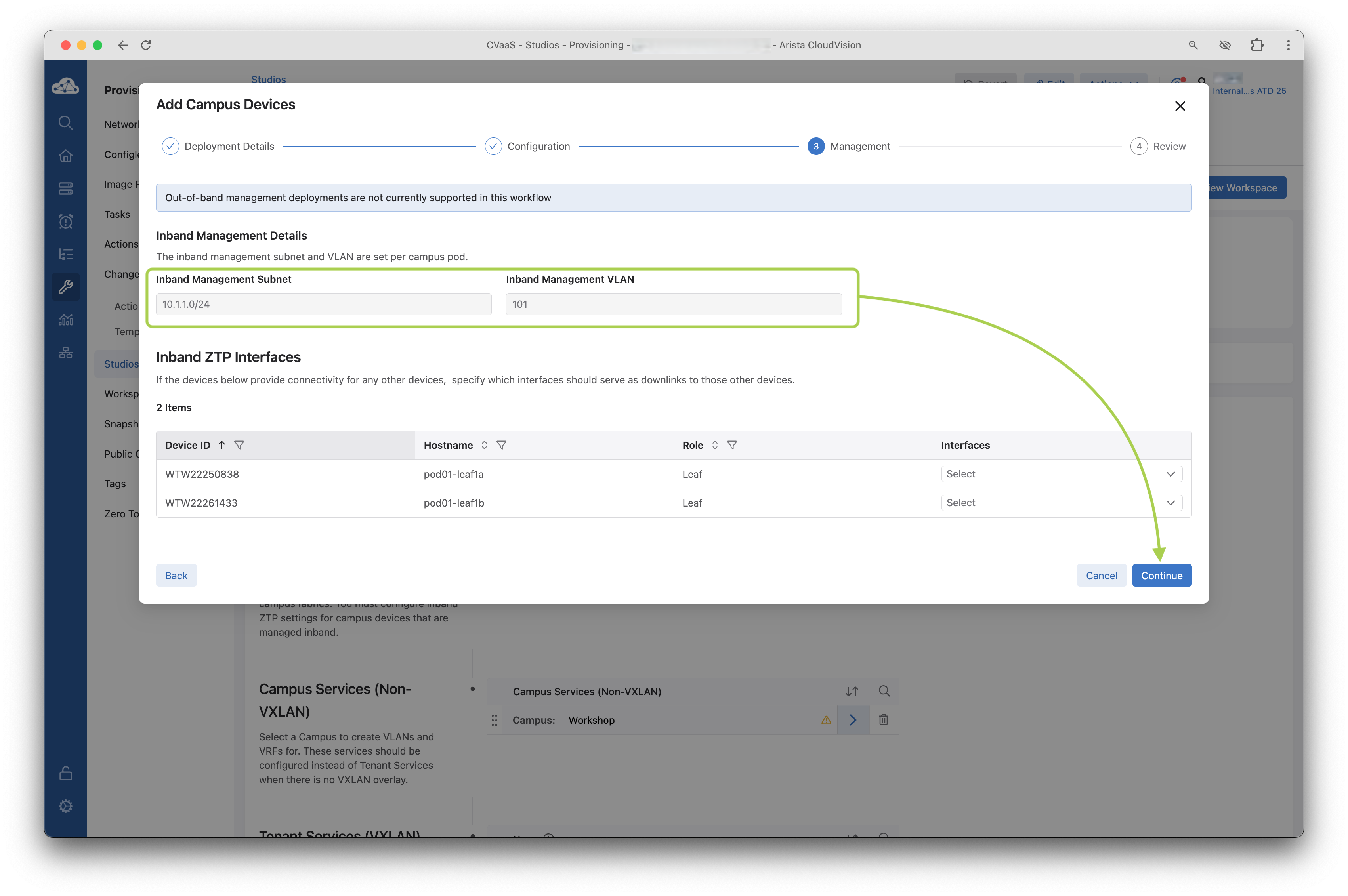Open the Devices sidebar icon

point(66,189)
